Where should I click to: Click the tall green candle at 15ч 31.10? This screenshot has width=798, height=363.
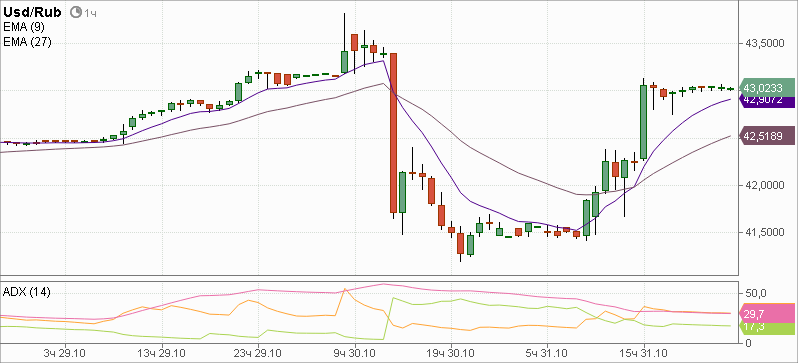click(643, 122)
